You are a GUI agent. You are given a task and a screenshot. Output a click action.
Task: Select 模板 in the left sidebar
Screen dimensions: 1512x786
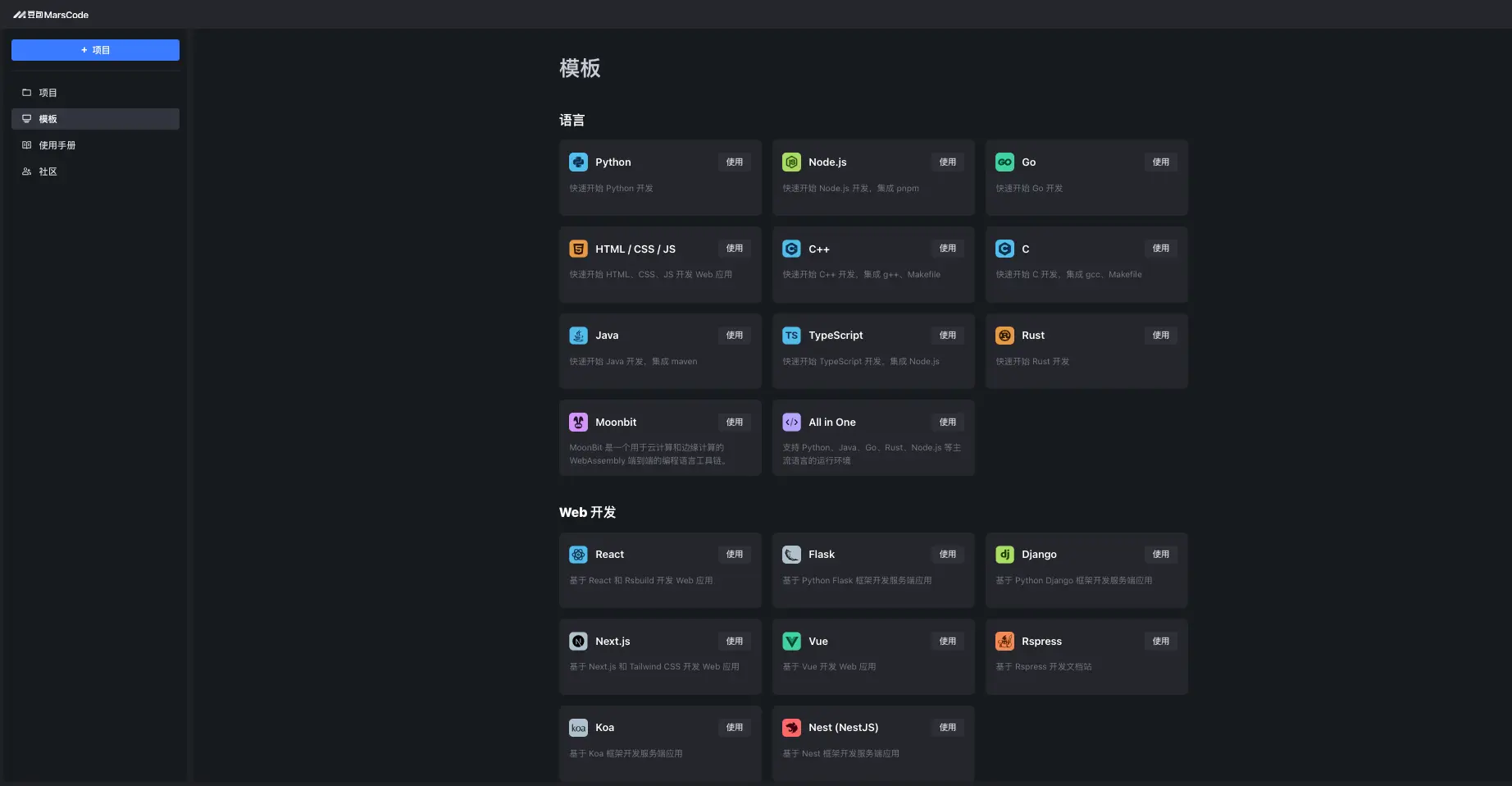point(95,119)
